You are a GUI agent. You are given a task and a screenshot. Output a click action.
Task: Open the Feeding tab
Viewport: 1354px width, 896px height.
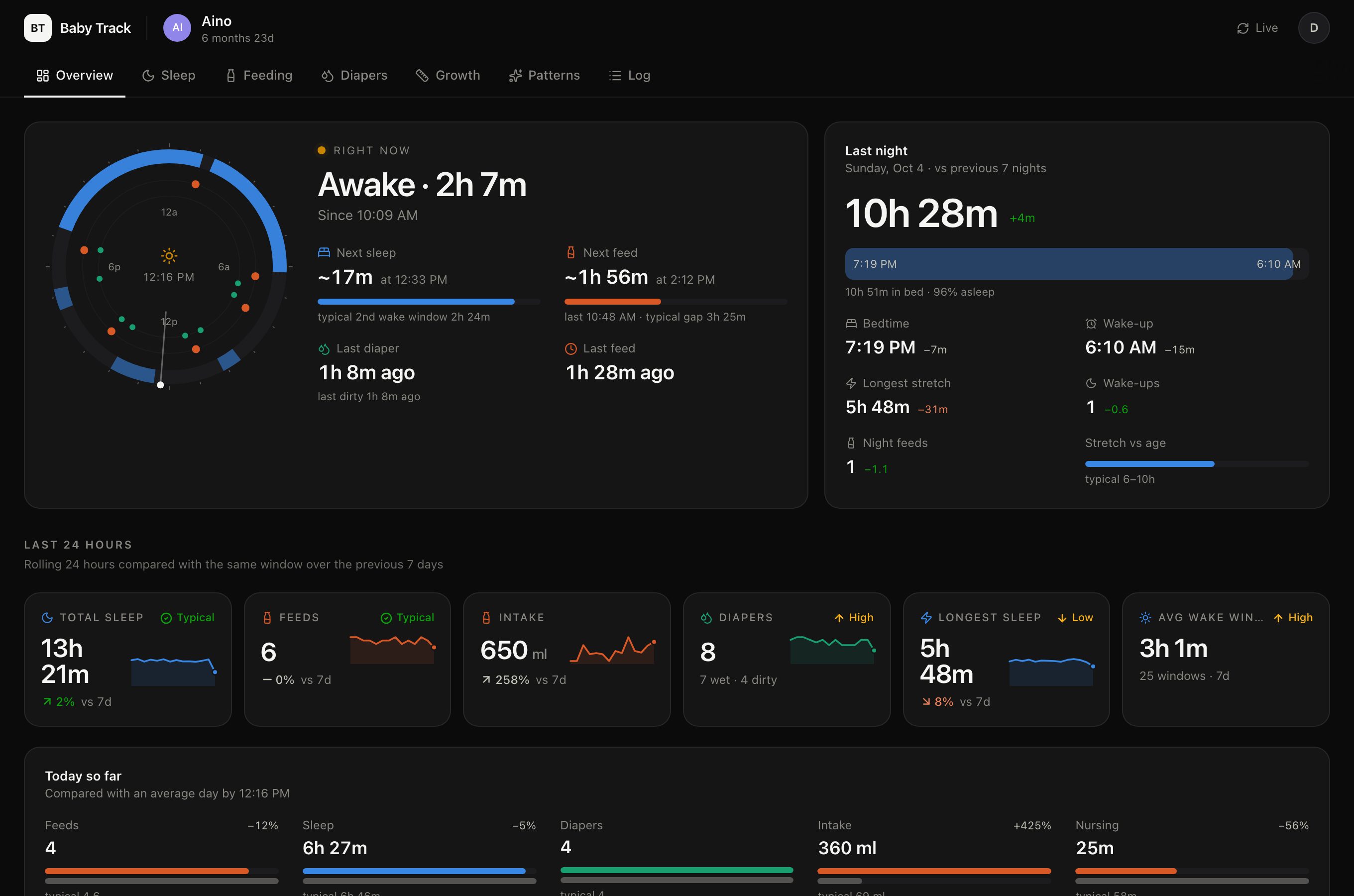coord(259,76)
